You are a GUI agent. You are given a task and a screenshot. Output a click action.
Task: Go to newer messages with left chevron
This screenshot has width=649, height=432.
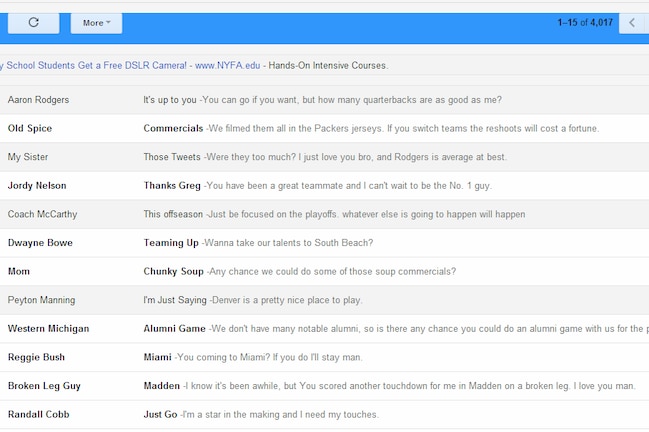pos(634,23)
